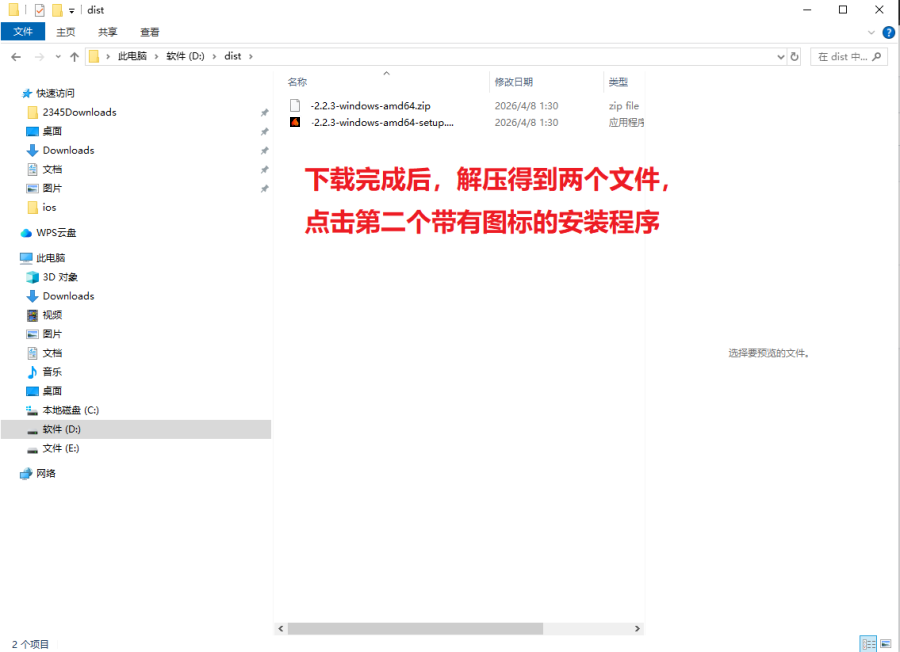
Task: Click the 3D 对象 cube icon
Action: pyautogui.click(x=33, y=277)
